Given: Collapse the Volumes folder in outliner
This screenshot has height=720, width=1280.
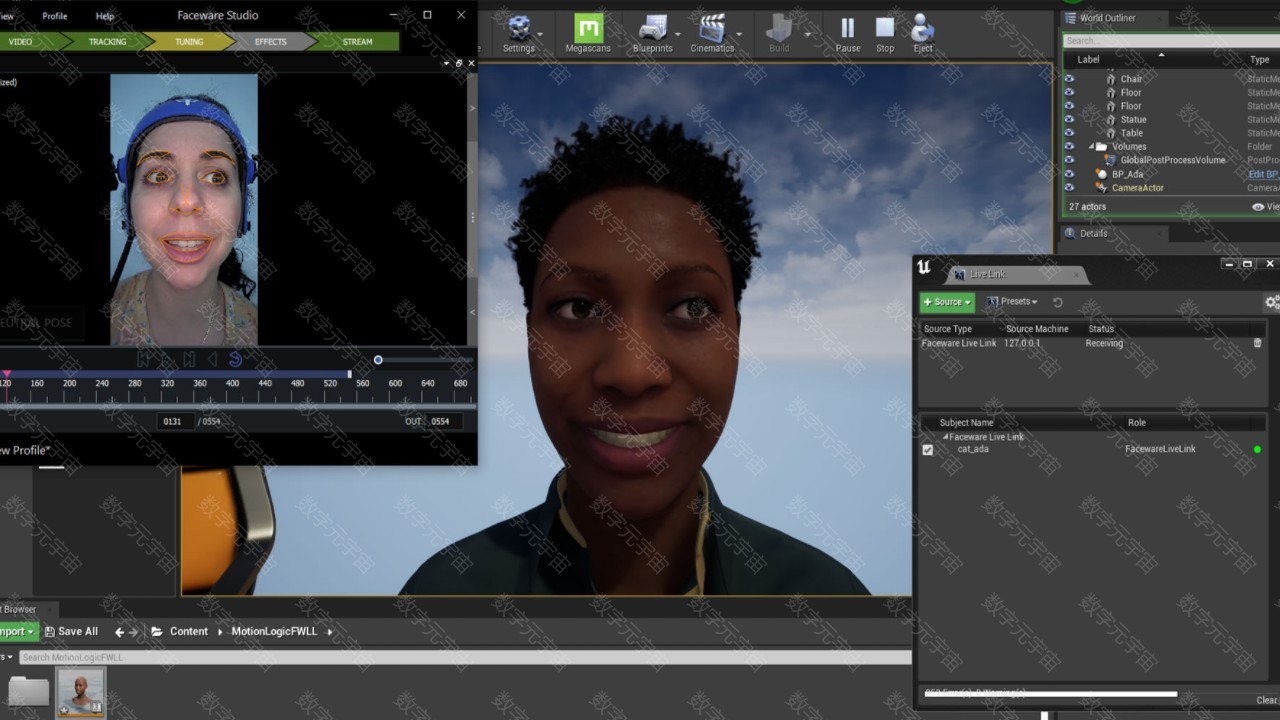Looking at the screenshot, I should 1093,146.
